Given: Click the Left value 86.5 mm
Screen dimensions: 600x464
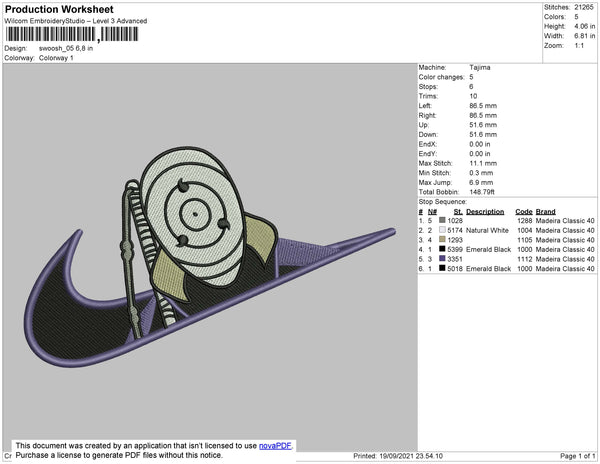Looking at the screenshot, I should [483, 106].
